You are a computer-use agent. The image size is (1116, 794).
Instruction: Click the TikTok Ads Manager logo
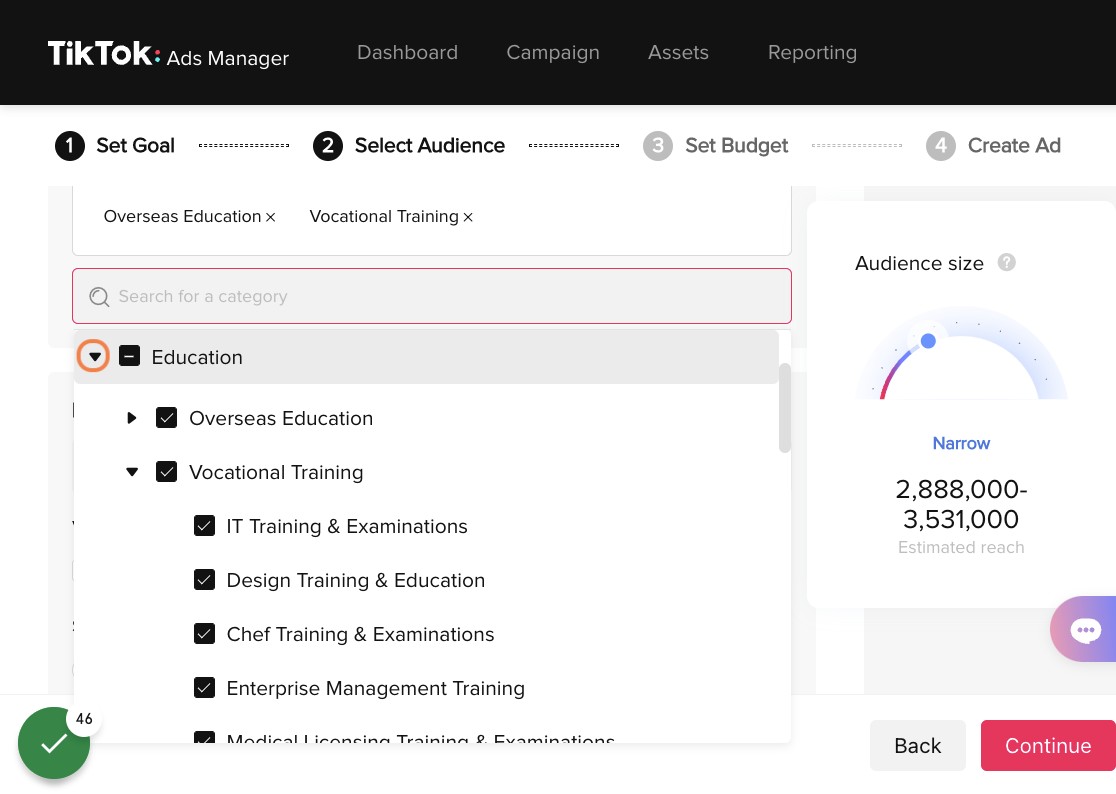[168, 53]
